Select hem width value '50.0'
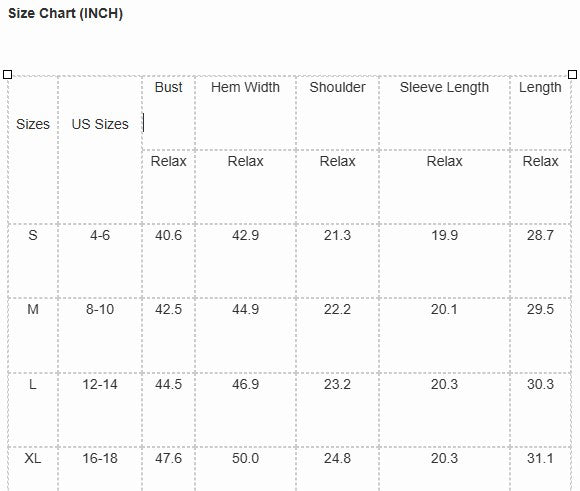This screenshot has height=491, width=580. click(x=245, y=458)
